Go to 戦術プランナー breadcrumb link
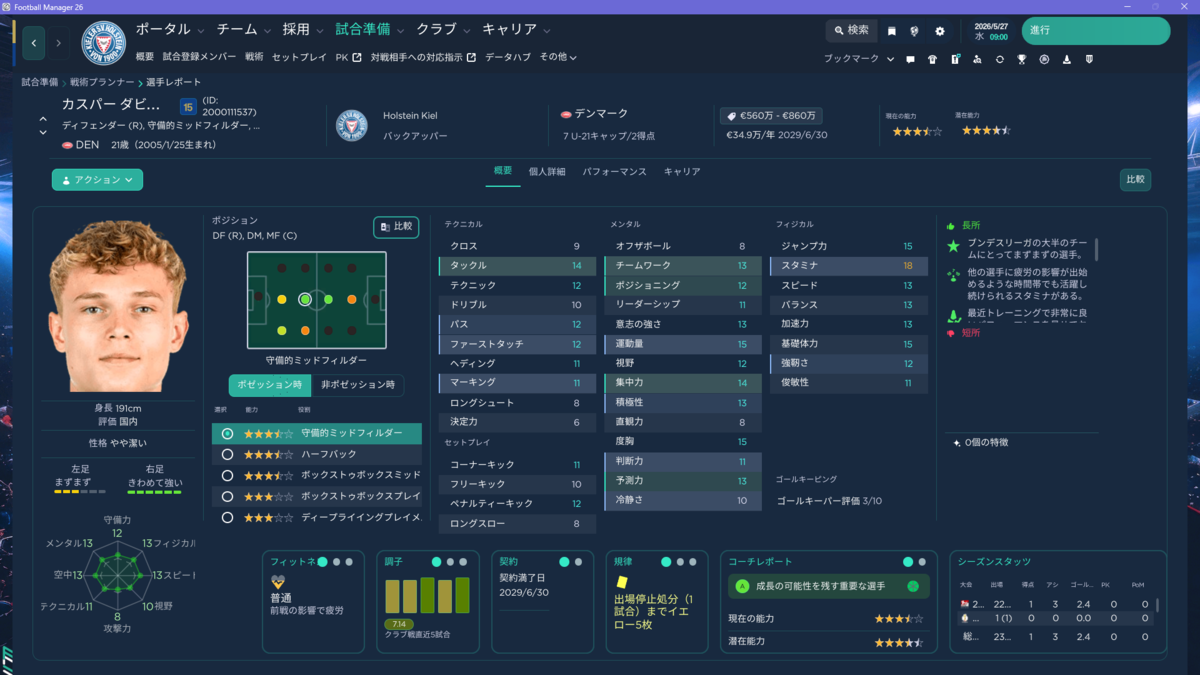Image resolution: width=1200 pixels, height=675 pixels. point(100,82)
